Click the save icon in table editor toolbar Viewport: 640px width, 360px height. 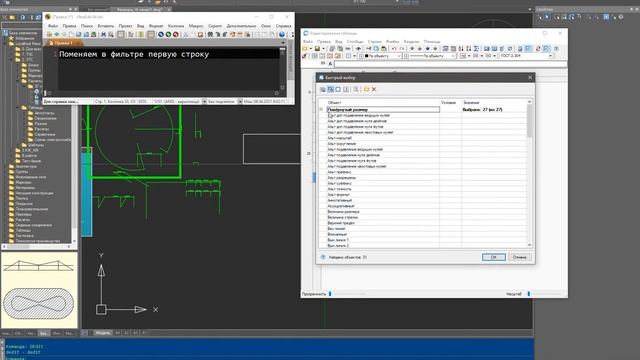tap(317, 49)
